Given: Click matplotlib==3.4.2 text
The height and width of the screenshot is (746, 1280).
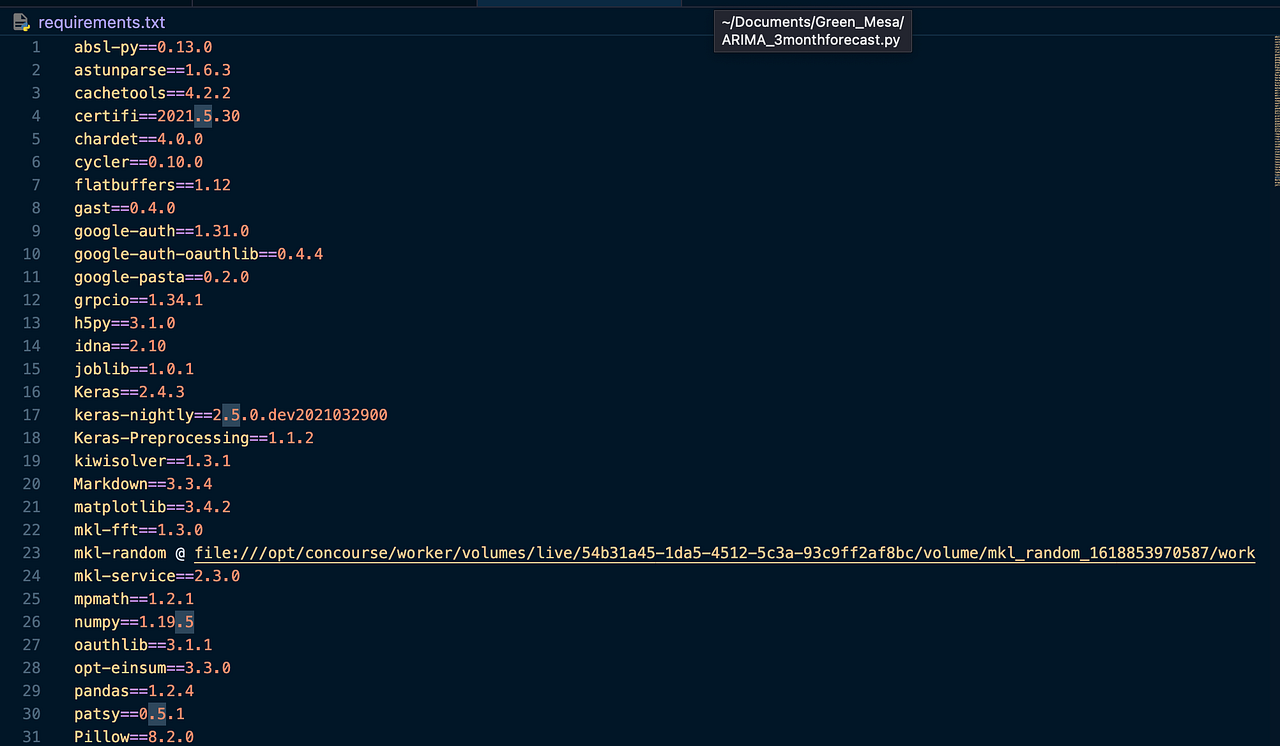Looking at the screenshot, I should coord(152,506).
